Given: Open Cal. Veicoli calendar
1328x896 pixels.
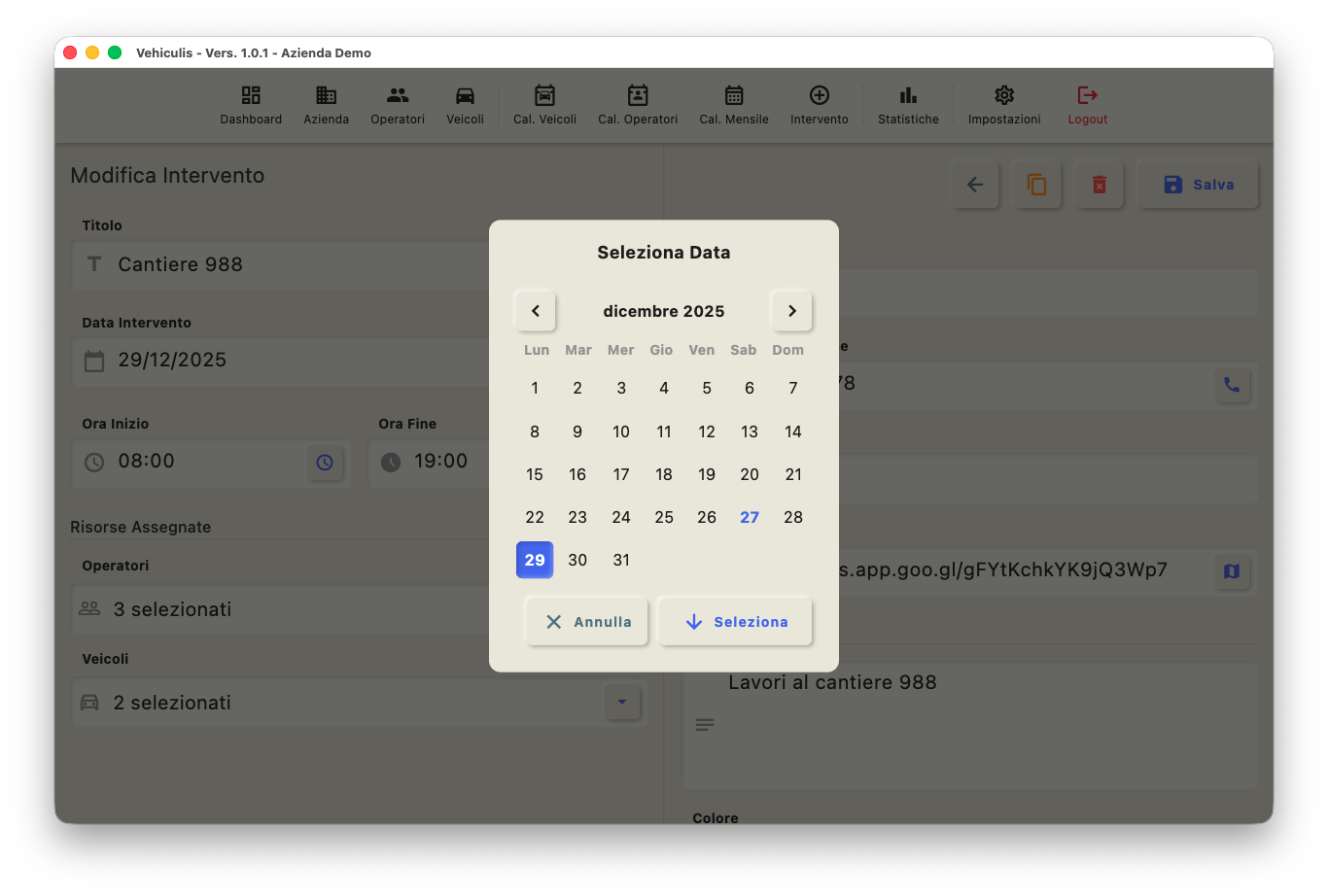Looking at the screenshot, I should pos(544,105).
